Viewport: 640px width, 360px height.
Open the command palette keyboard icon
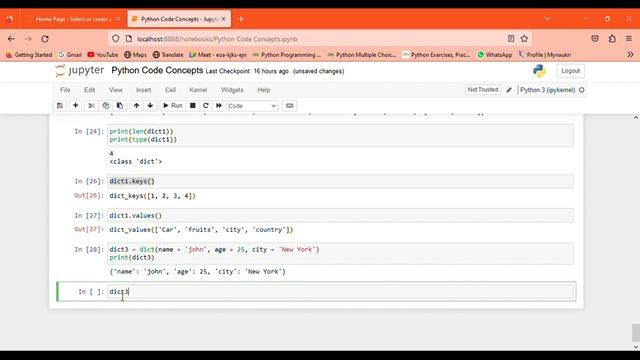pyautogui.click(x=289, y=106)
